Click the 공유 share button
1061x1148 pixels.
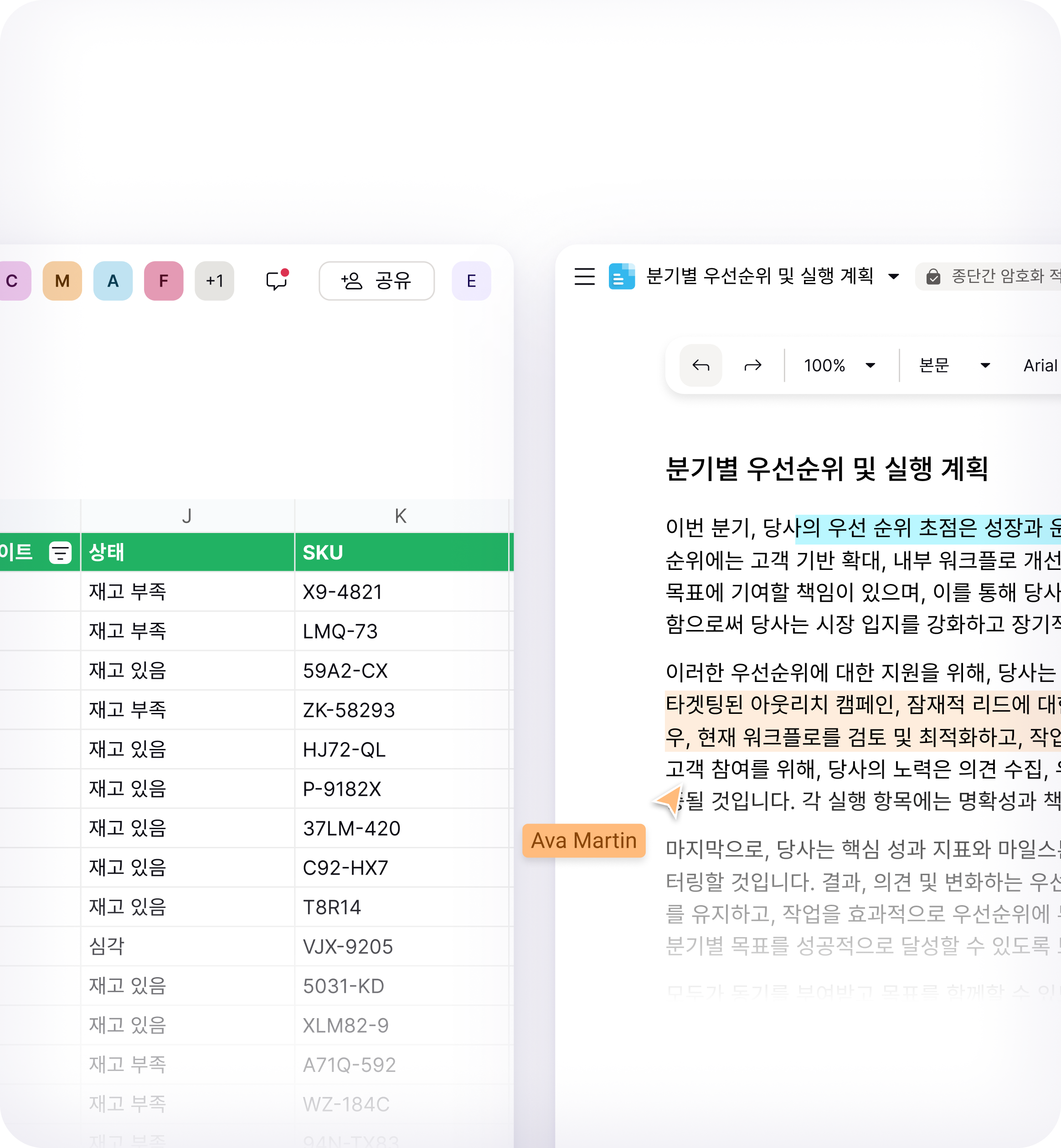pos(376,281)
